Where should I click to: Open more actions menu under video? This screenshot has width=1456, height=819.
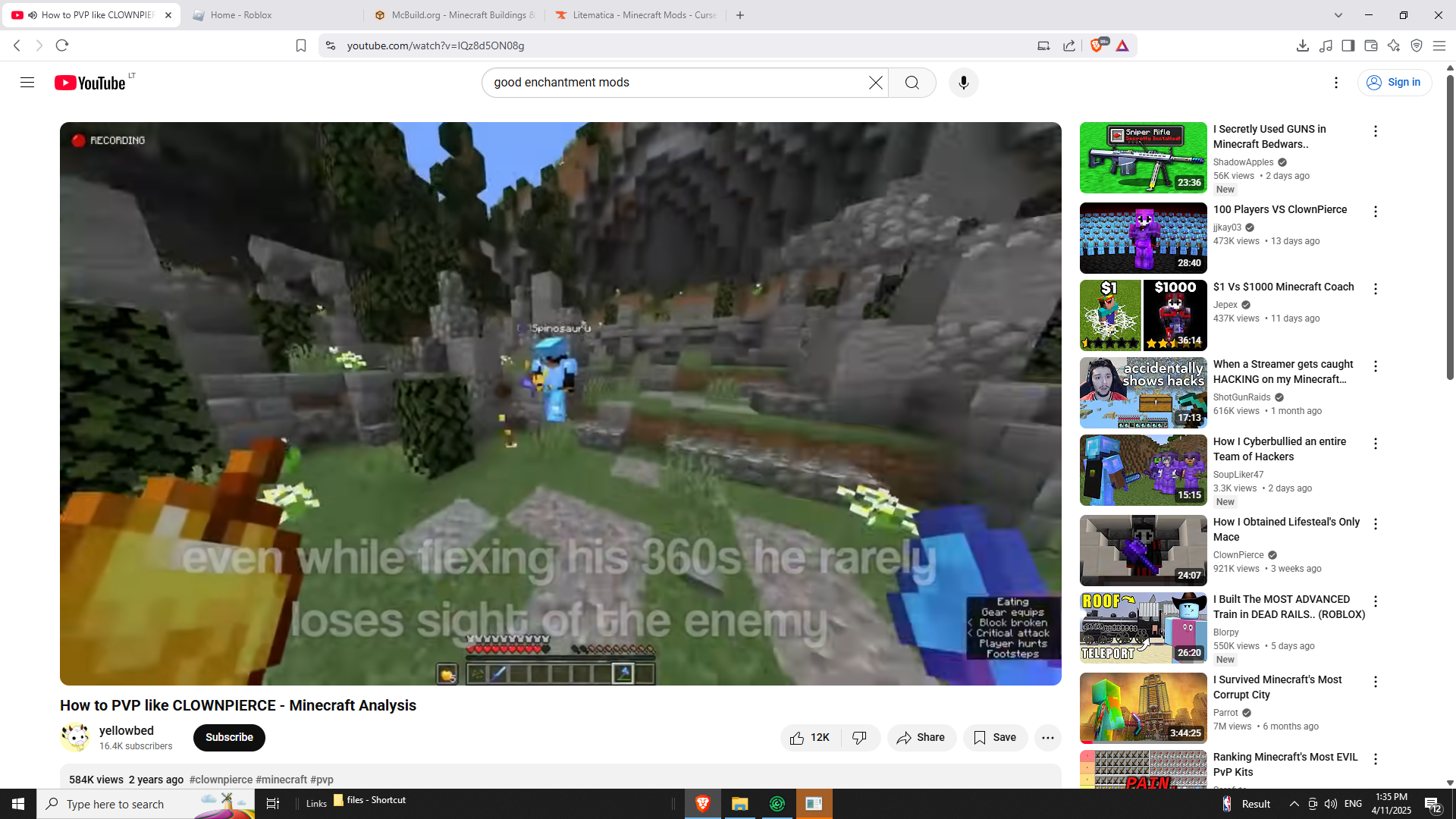point(1047,738)
